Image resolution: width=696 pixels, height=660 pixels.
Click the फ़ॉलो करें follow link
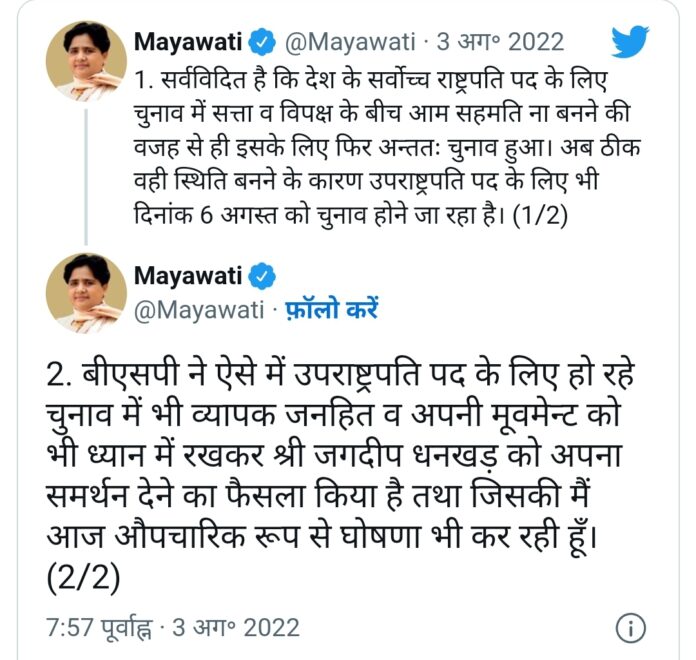pos(331,309)
